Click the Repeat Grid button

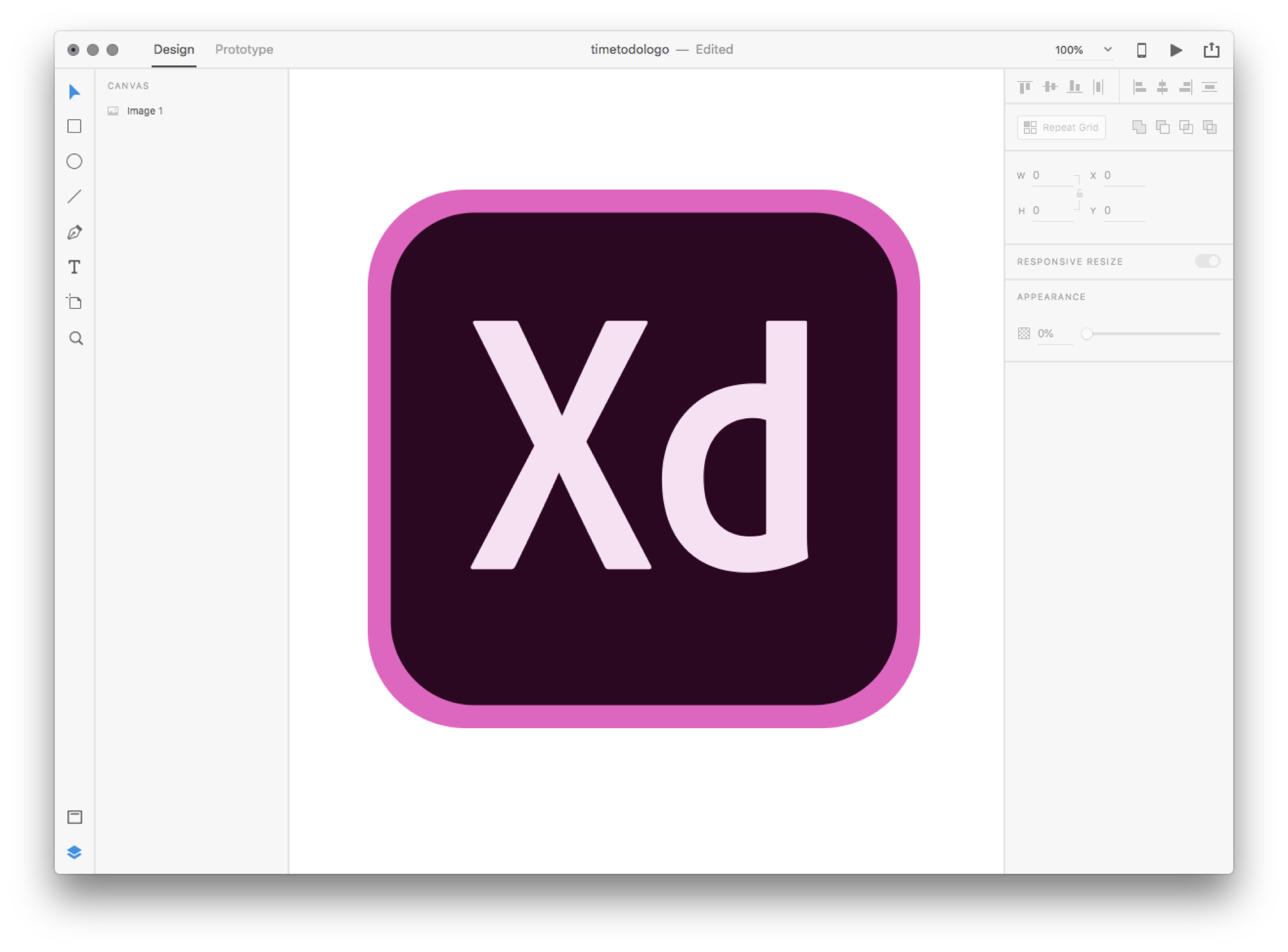coord(1061,127)
